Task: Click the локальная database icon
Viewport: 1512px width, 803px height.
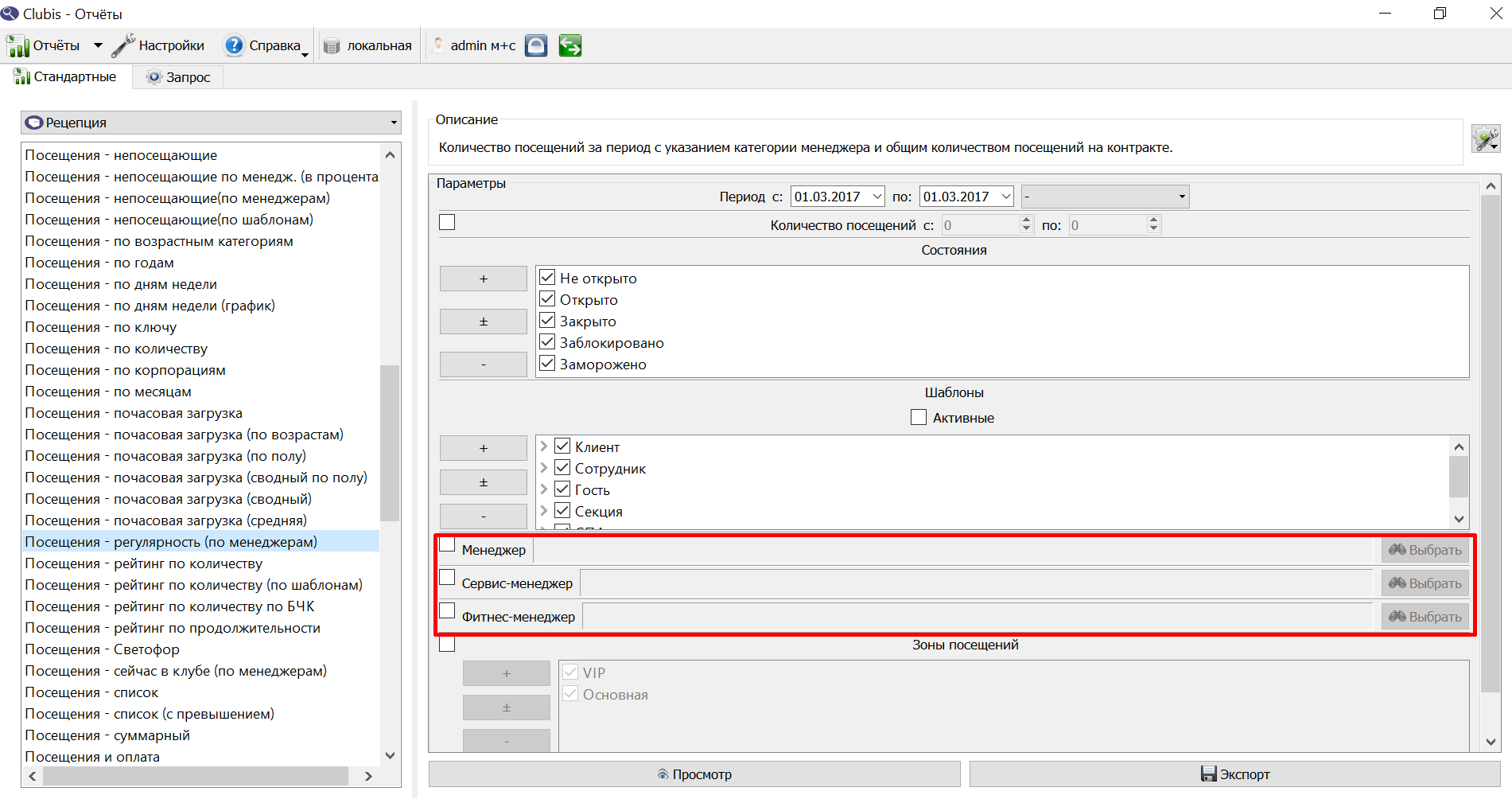Action: pyautogui.click(x=332, y=46)
